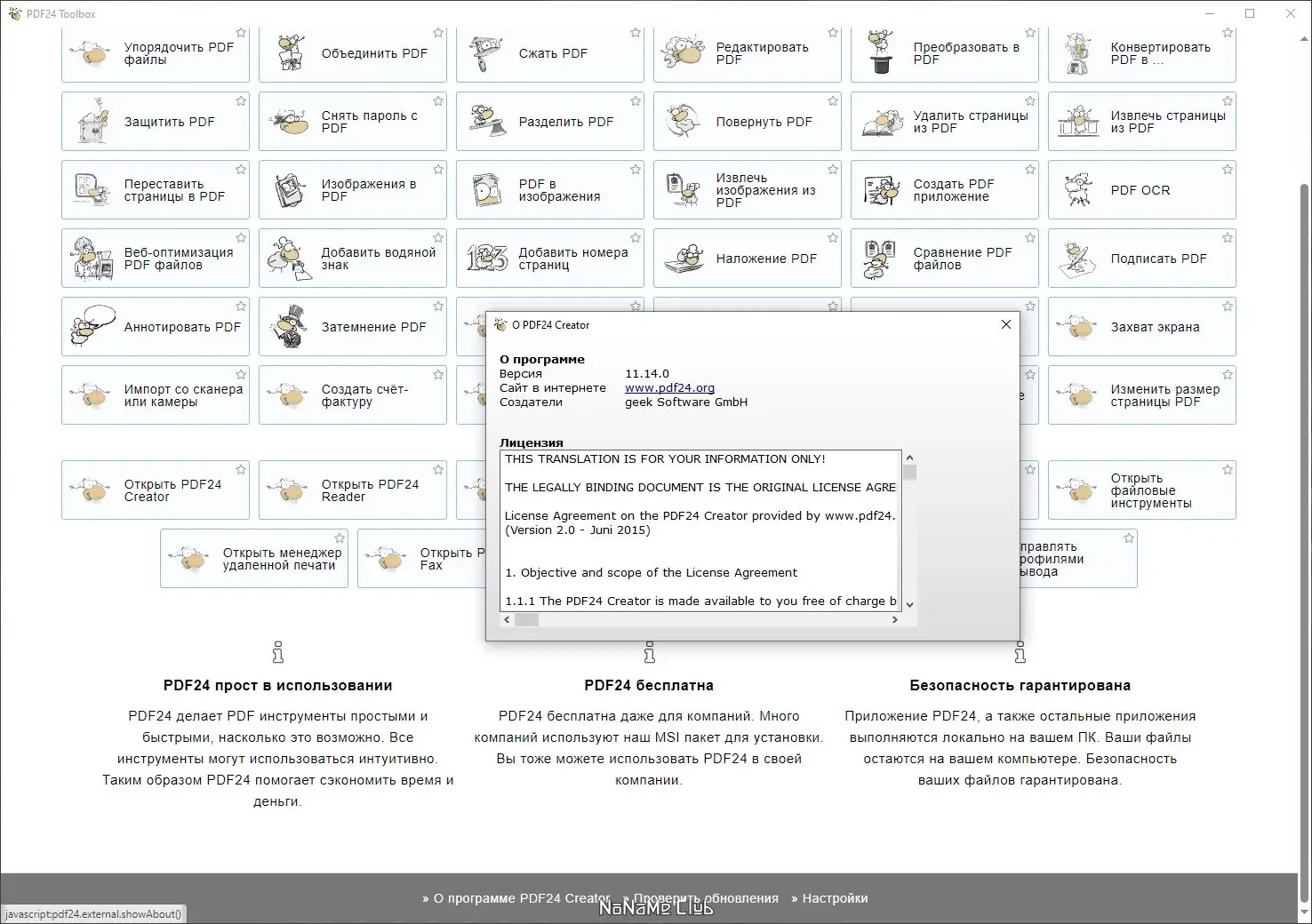Toggle favorite star on Сжать PDF
The height and width of the screenshot is (924, 1312).
click(636, 33)
